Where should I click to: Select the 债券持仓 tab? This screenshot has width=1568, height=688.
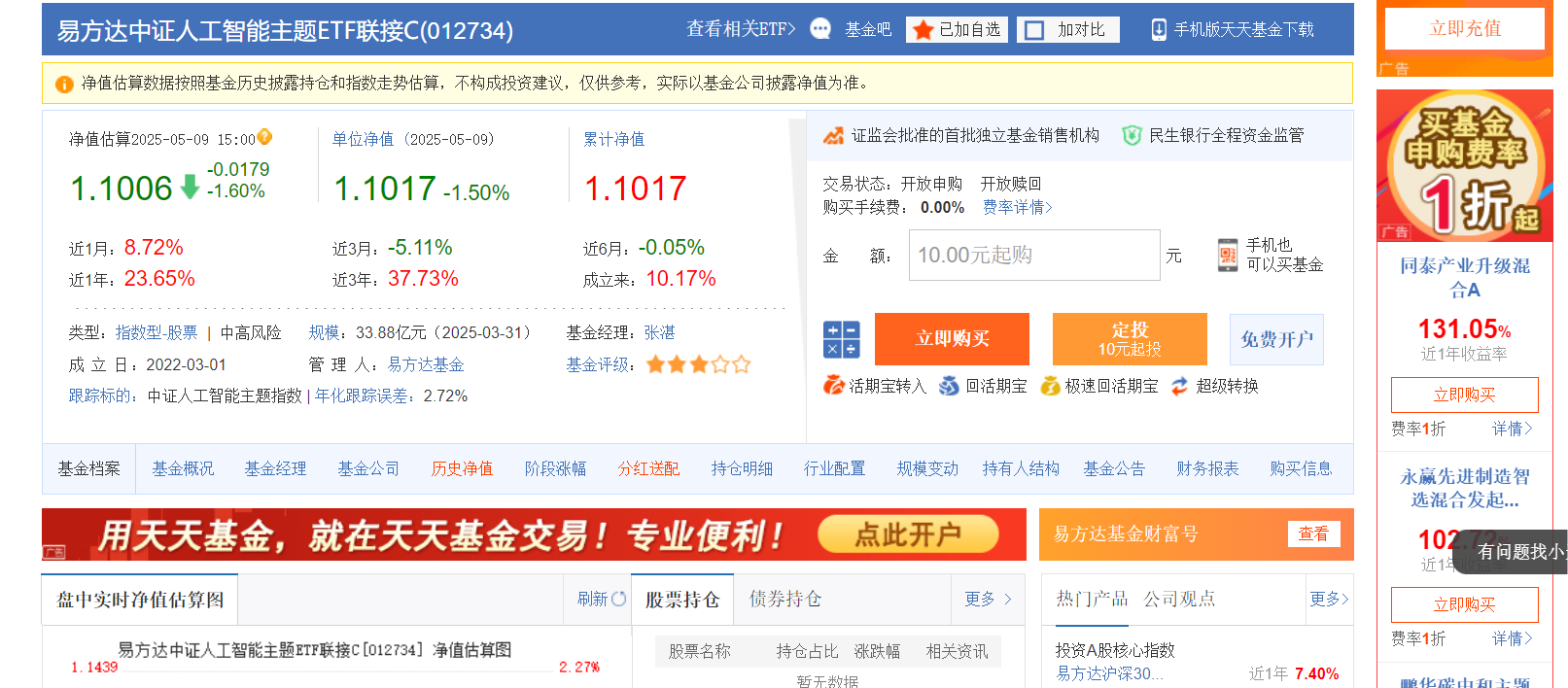coord(784,600)
